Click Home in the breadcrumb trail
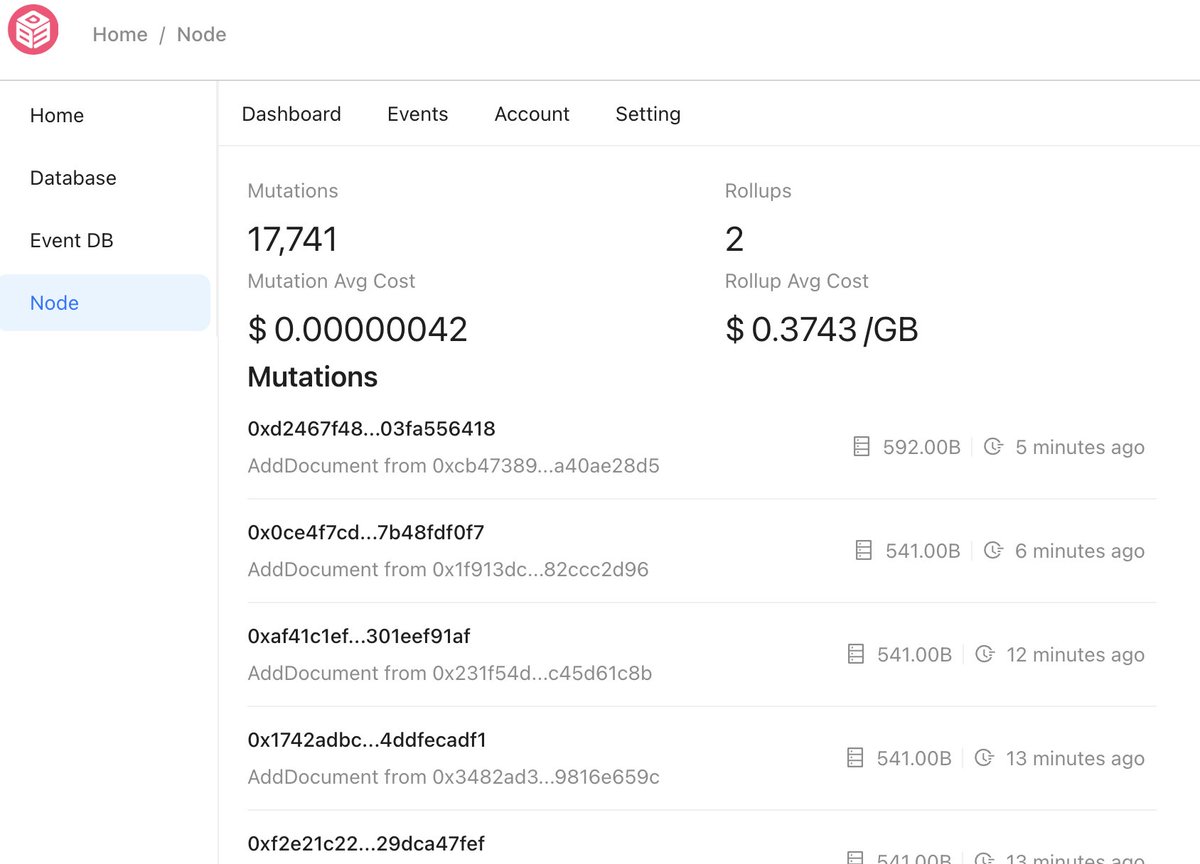This screenshot has width=1200, height=864. tap(119, 34)
